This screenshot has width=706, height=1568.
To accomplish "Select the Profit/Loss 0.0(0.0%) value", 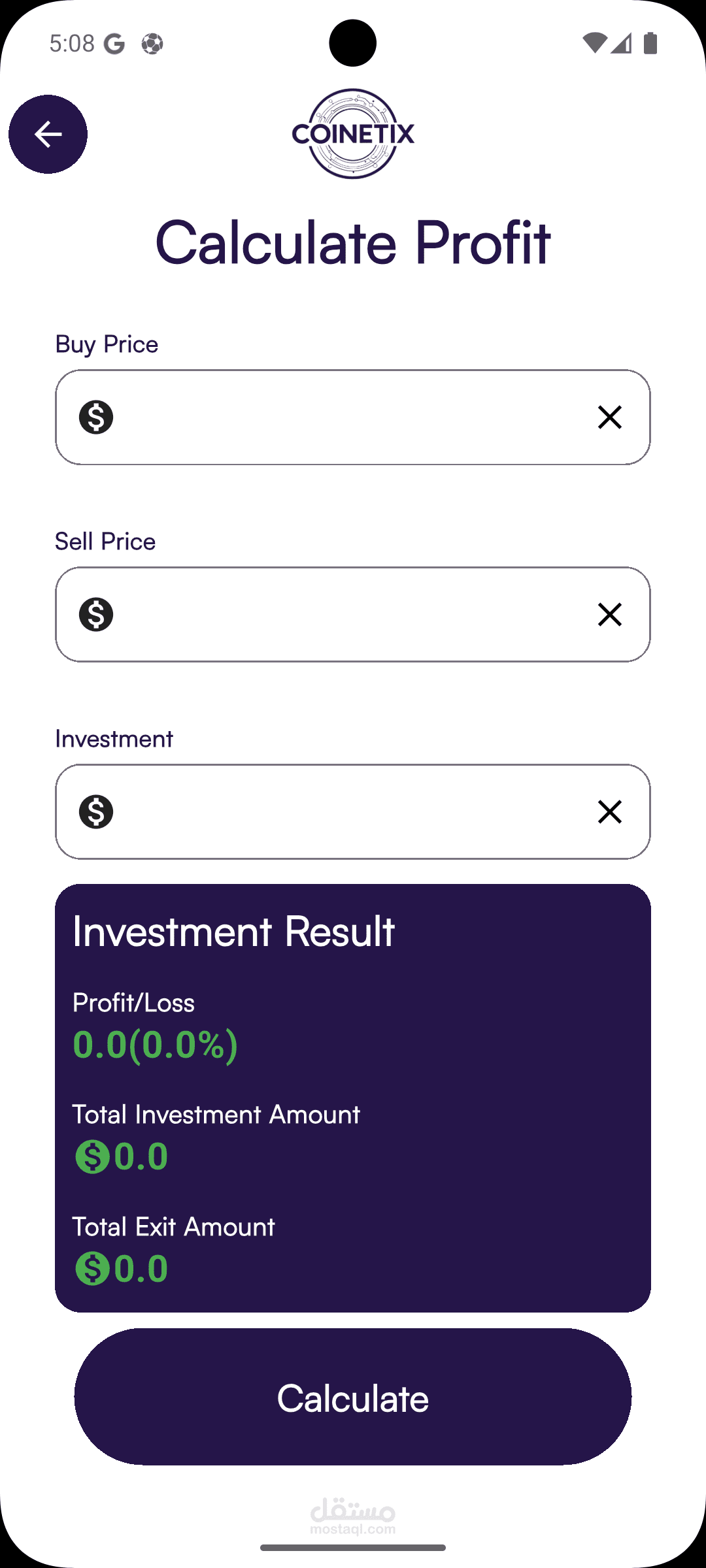I will [x=155, y=1044].
